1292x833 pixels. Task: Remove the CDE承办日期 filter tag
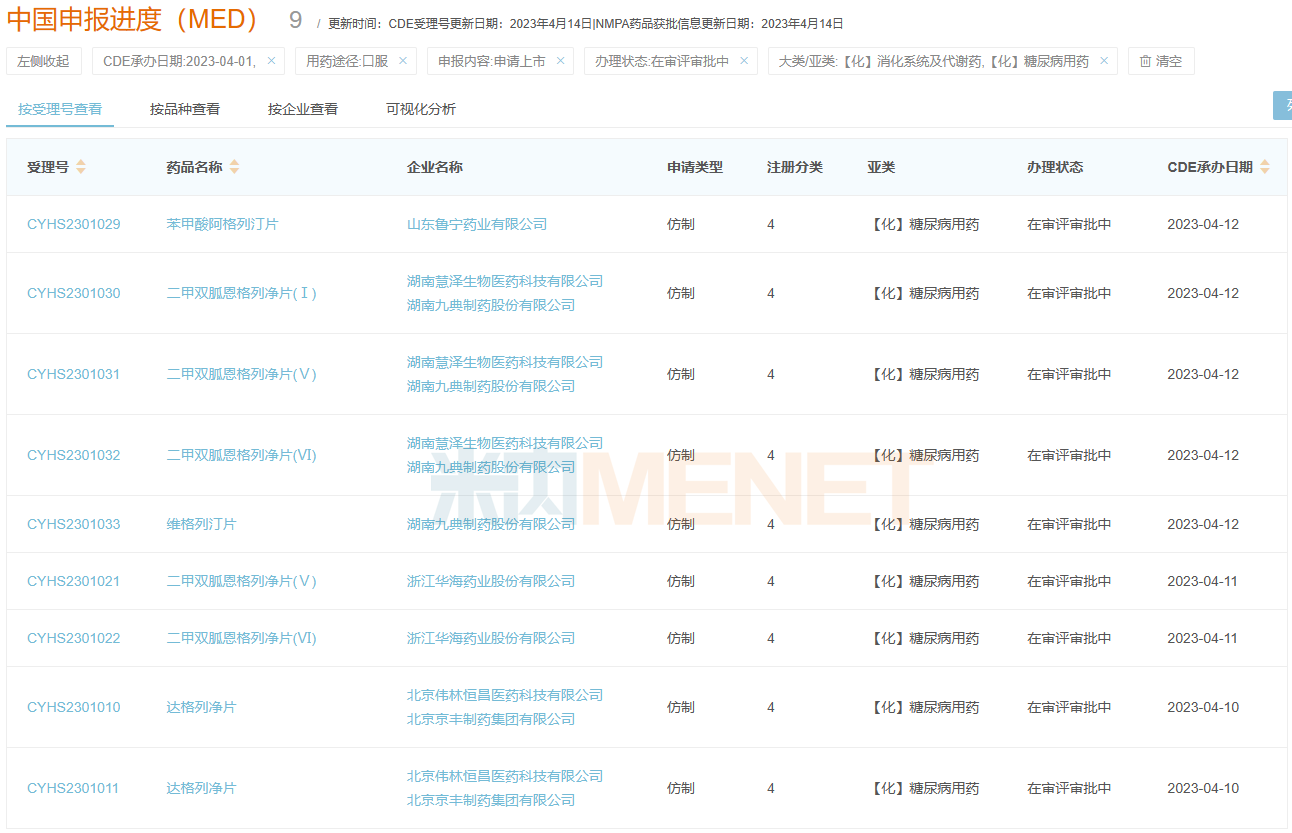(x=271, y=61)
